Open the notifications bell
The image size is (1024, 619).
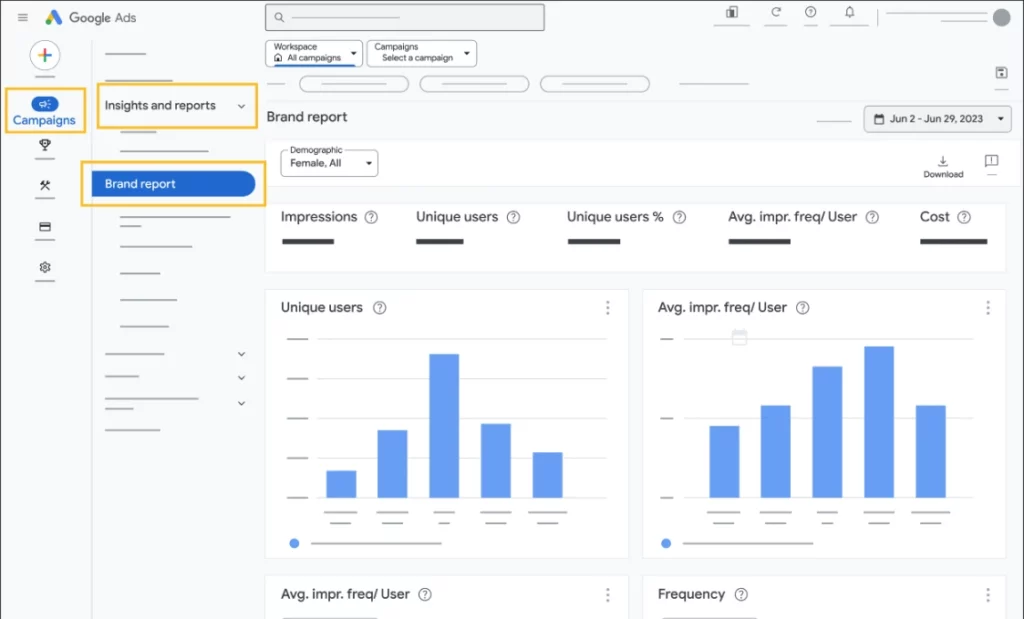pyautogui.click(x=849, y=12)
